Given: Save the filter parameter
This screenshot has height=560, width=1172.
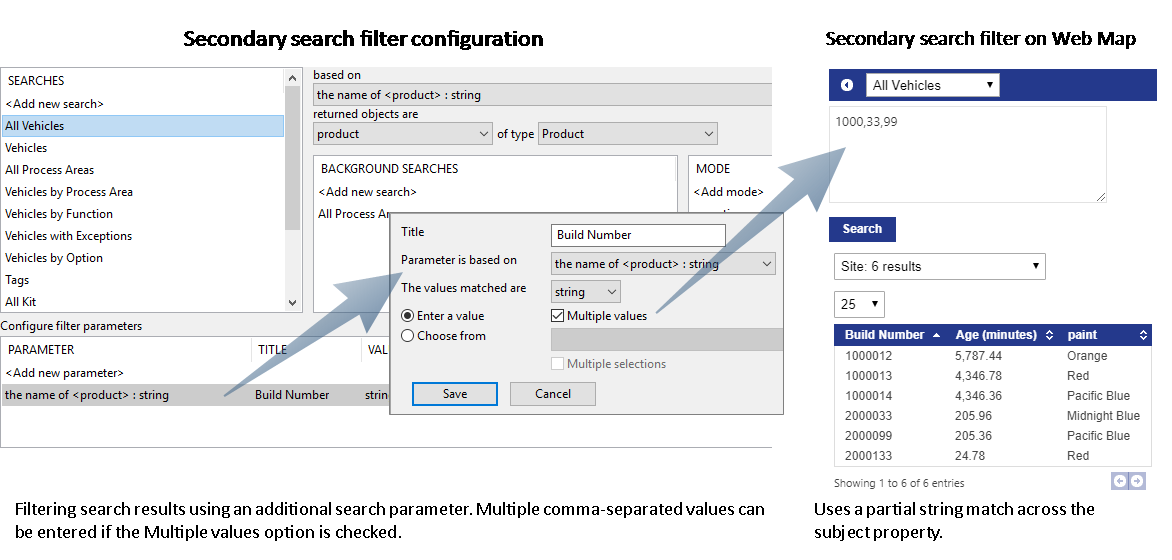Looking at the screenshot, I should [x=454, y=394].
